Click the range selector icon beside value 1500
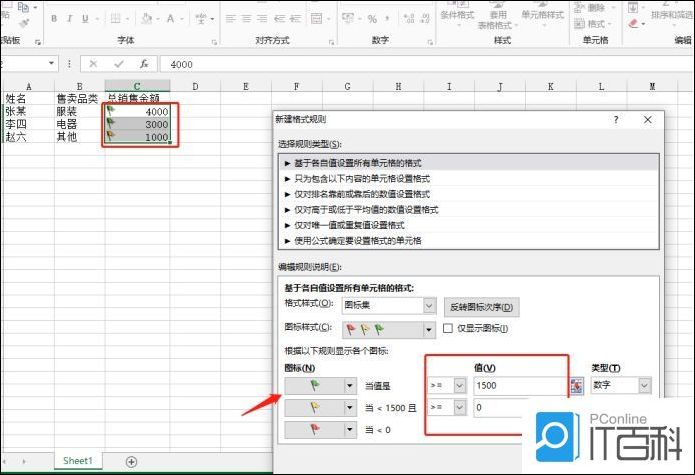This screenshot has width=695, height=475. 576,385
